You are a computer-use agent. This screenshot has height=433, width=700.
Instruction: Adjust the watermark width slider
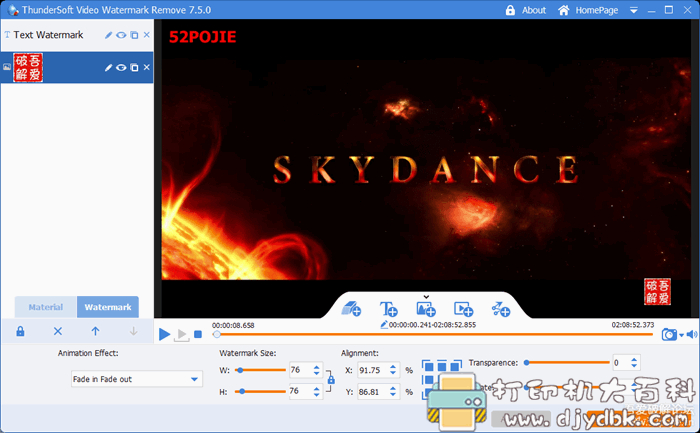261,370
